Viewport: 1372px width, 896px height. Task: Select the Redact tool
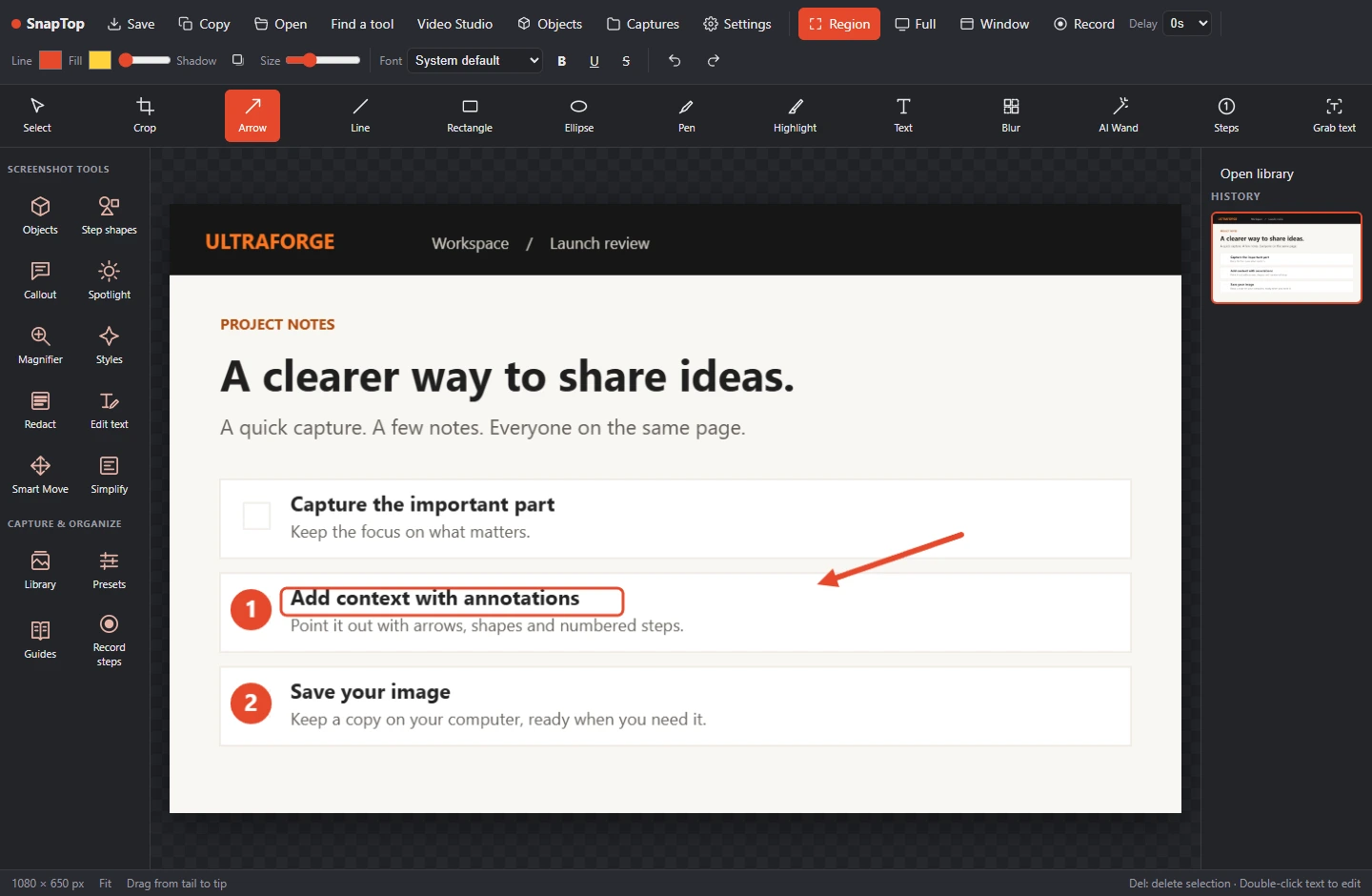point(40,410)
